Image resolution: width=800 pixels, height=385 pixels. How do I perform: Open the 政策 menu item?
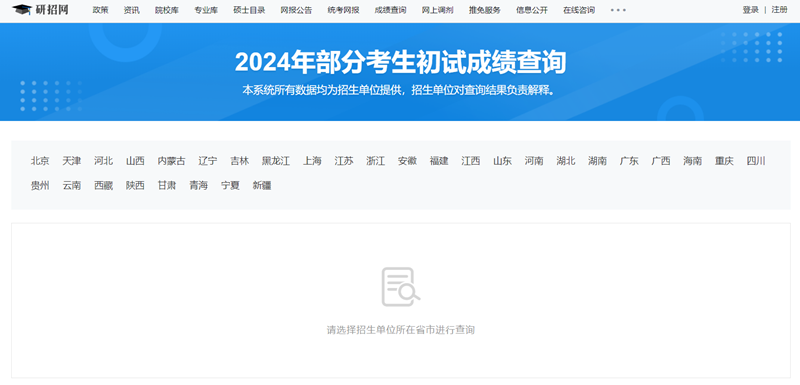click(x=100, y=10)
